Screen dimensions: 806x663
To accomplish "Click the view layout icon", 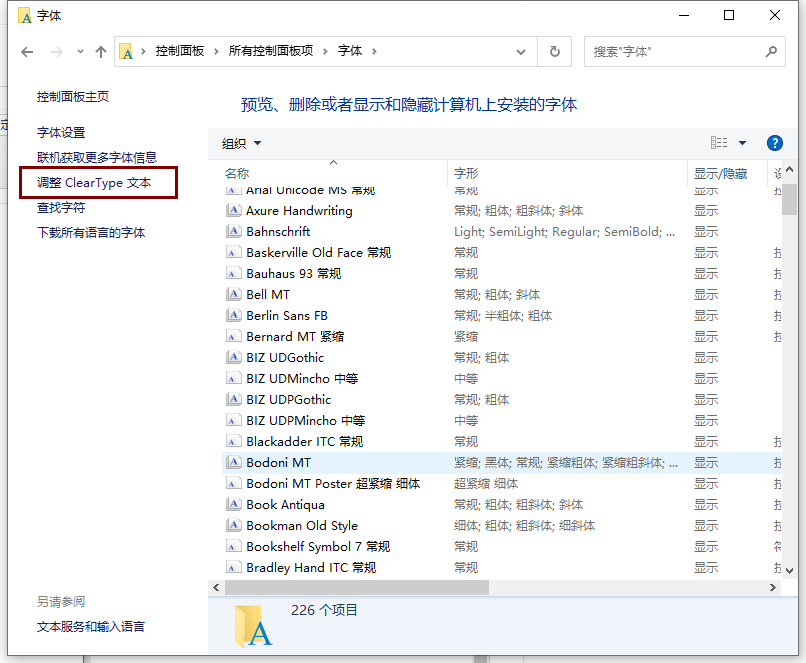I will point(719,143).
